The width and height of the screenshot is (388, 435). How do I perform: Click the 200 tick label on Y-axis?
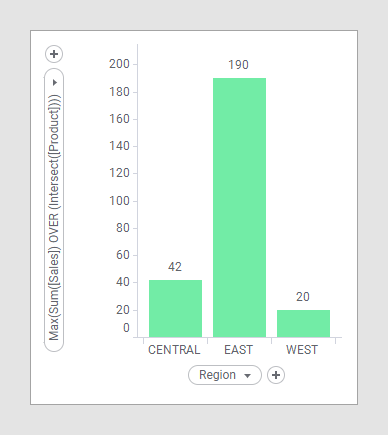tap(119, 64)
